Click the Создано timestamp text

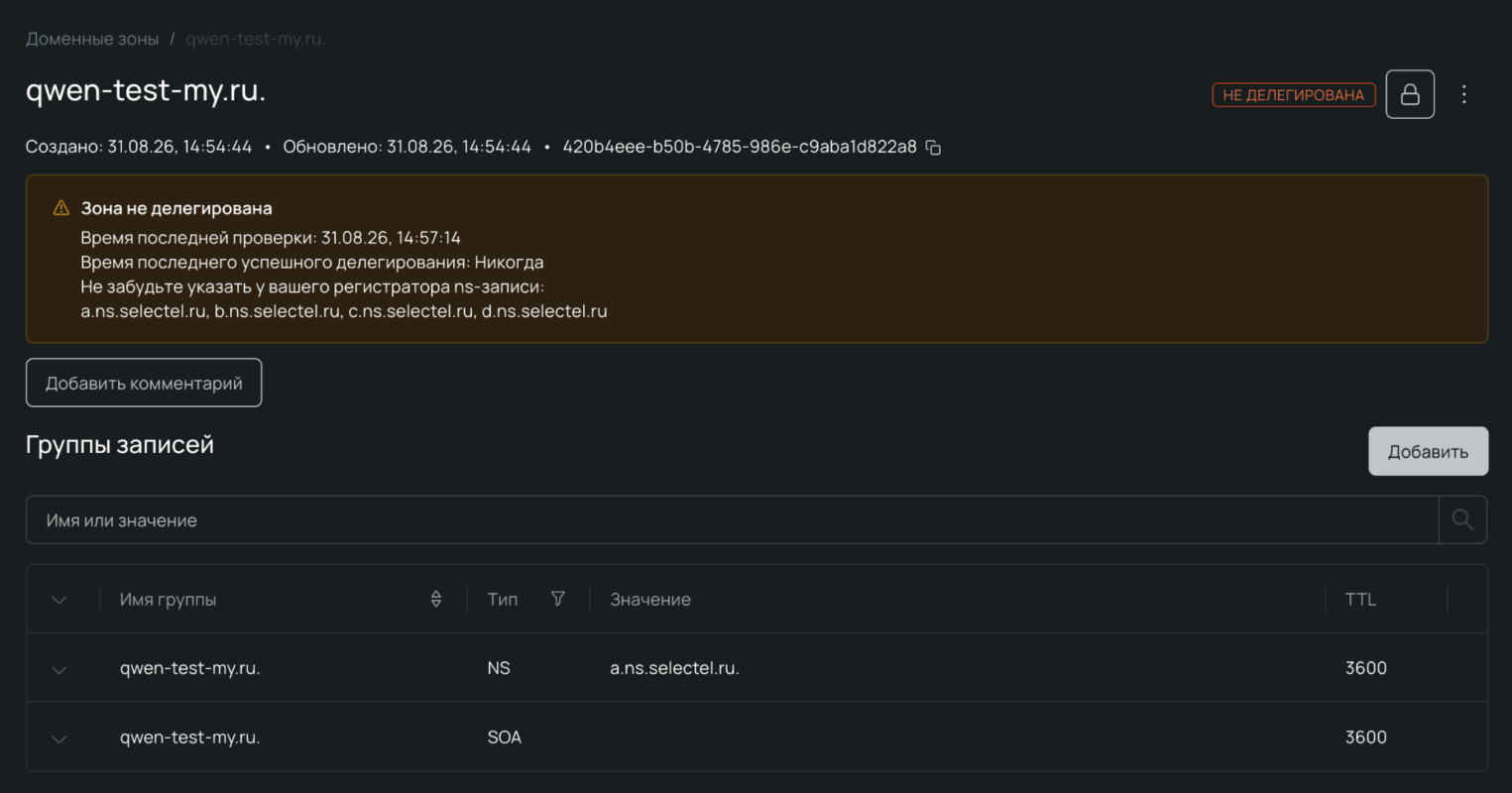click(x=139, y=147)
